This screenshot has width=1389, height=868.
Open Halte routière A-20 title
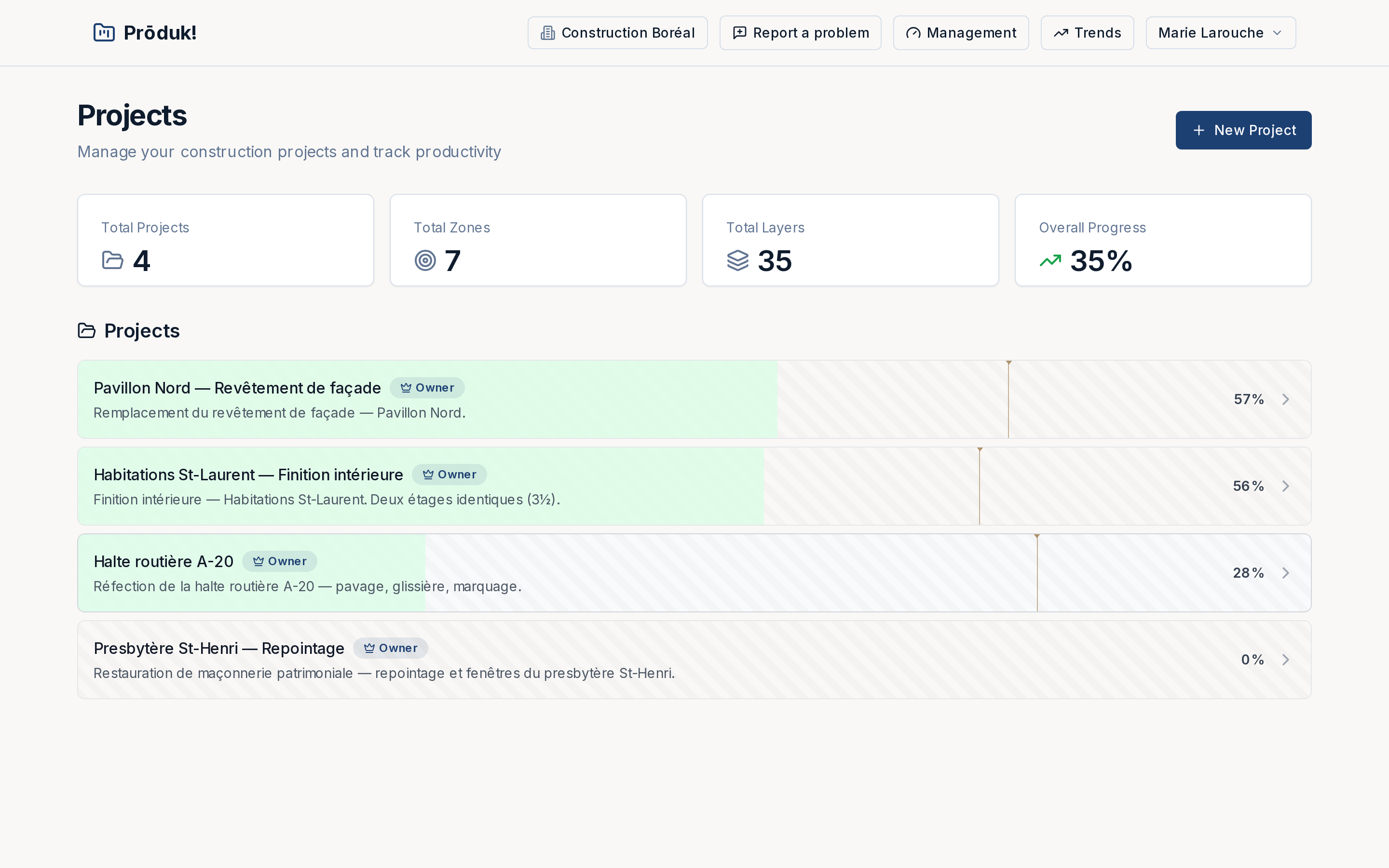[x=163, y=561]
